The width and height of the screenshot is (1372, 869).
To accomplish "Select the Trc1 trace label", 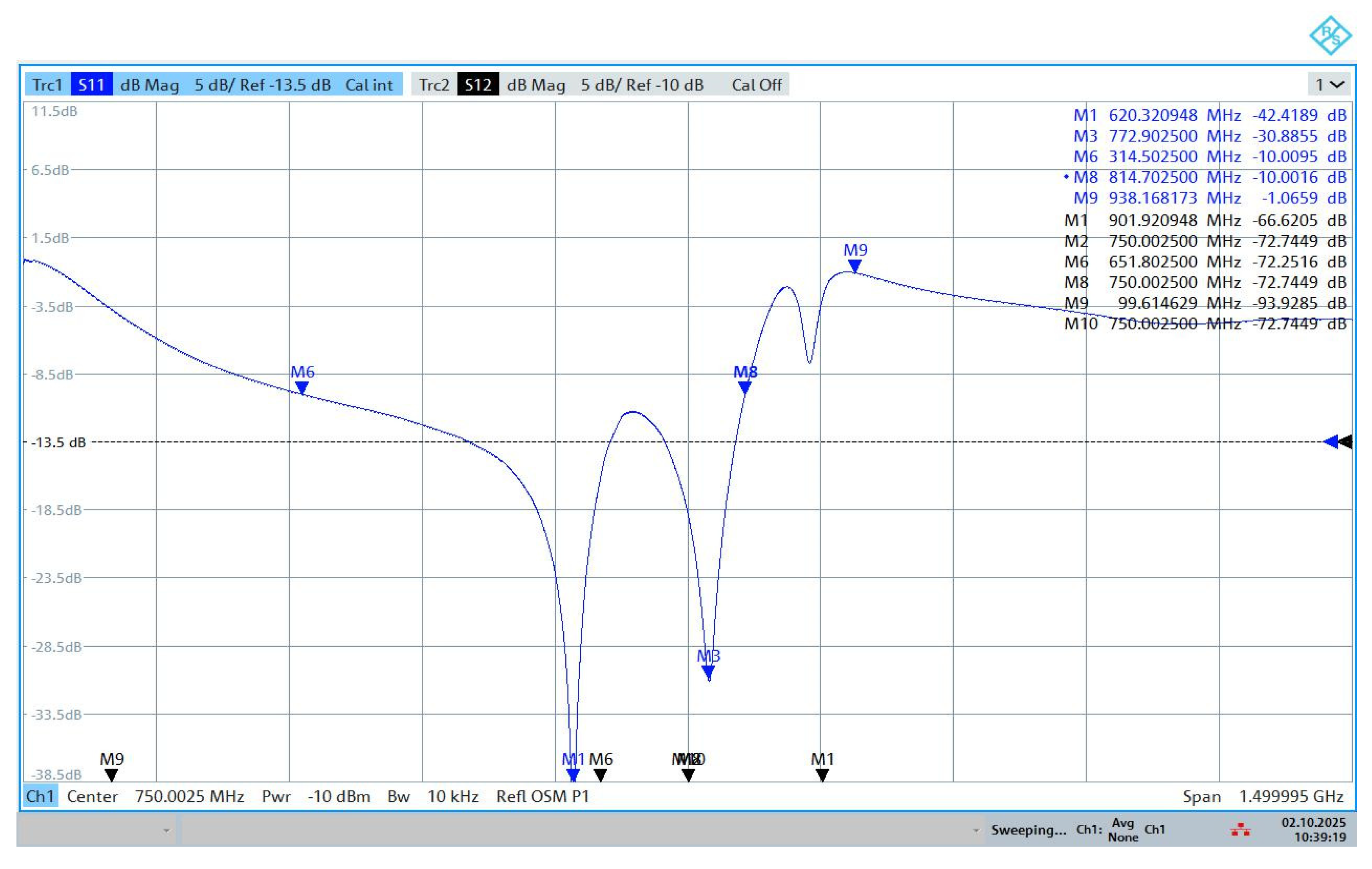I will tap(47, 84).
